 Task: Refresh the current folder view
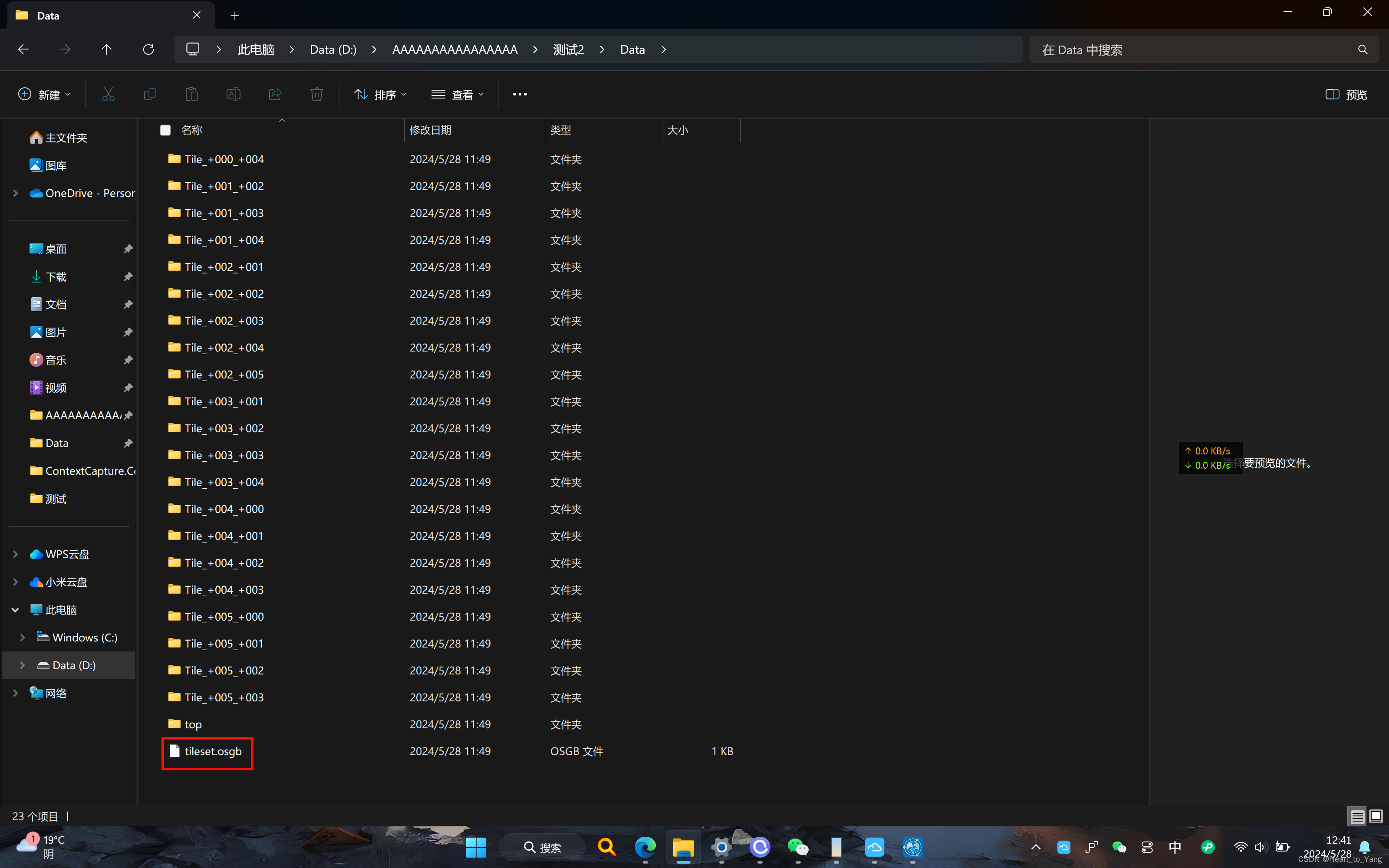pos(148,49)
